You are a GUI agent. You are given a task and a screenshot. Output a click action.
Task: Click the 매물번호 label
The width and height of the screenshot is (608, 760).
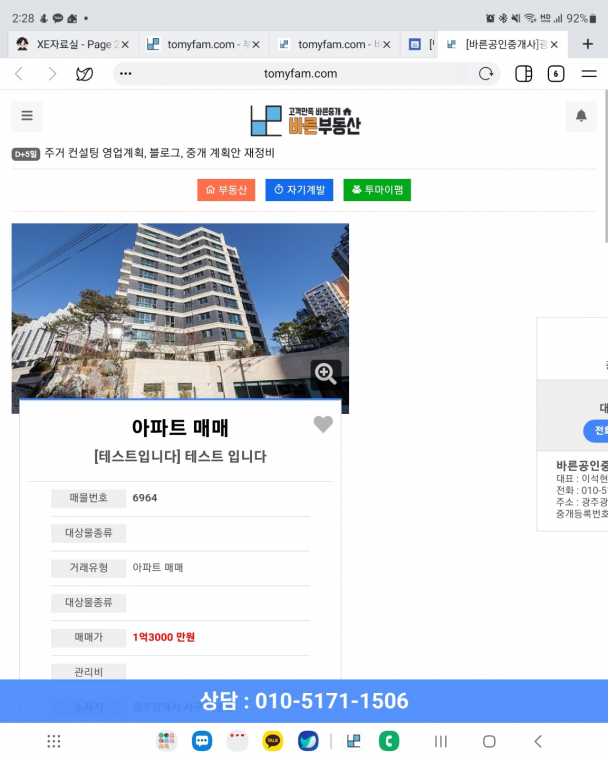coord(88,498)
